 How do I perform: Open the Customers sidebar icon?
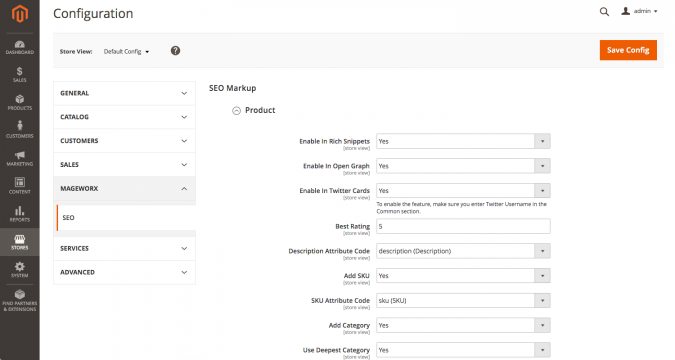pos(19,130)
